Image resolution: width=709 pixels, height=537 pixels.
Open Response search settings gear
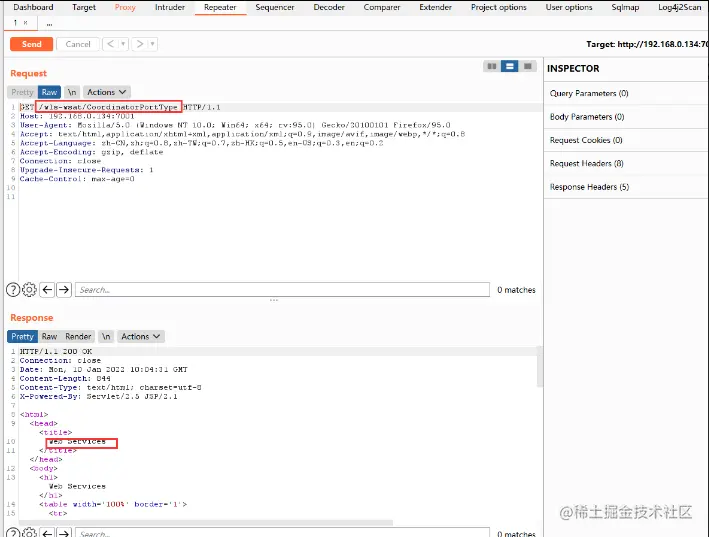29,532
